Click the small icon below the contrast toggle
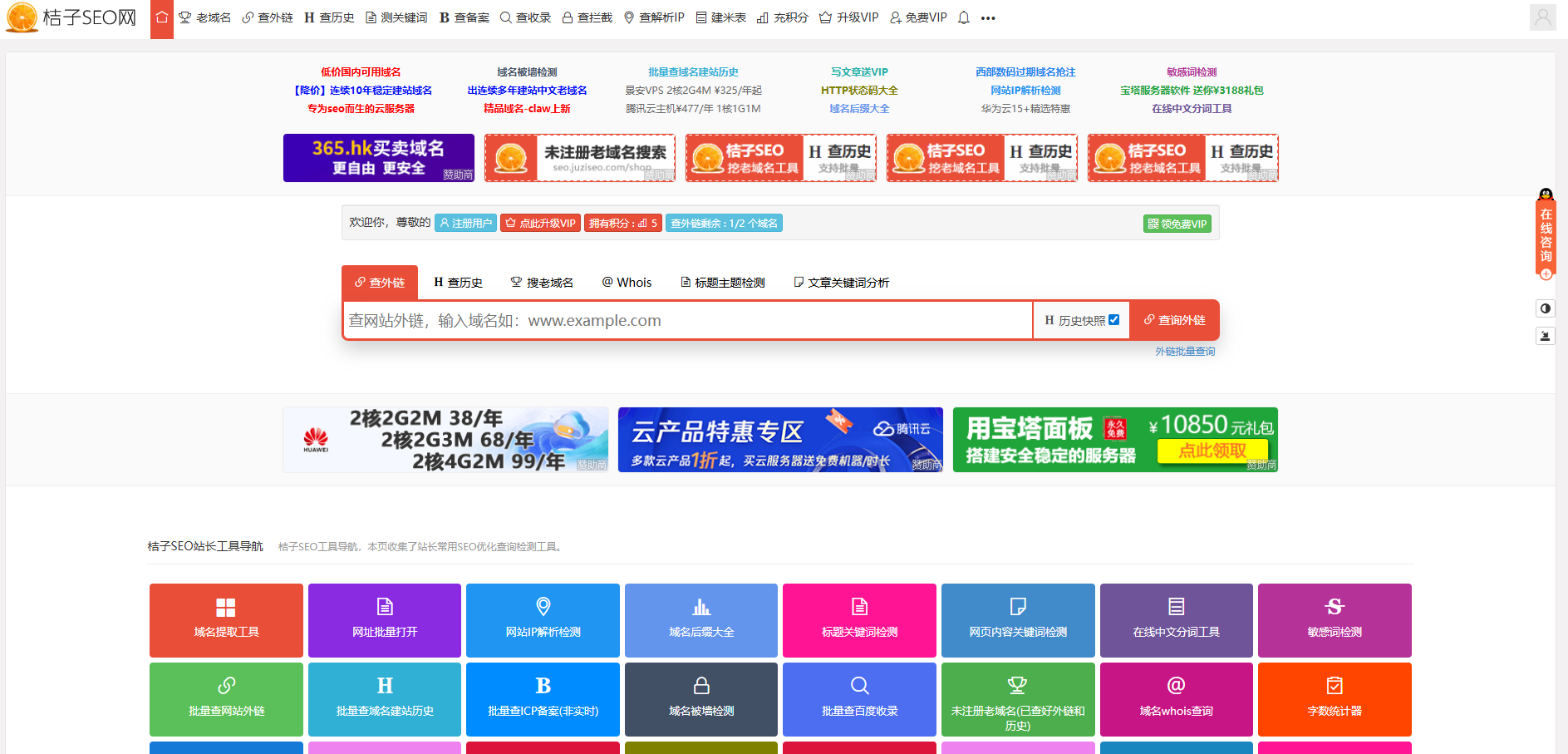1568x754 pixels. (1546, 336)
